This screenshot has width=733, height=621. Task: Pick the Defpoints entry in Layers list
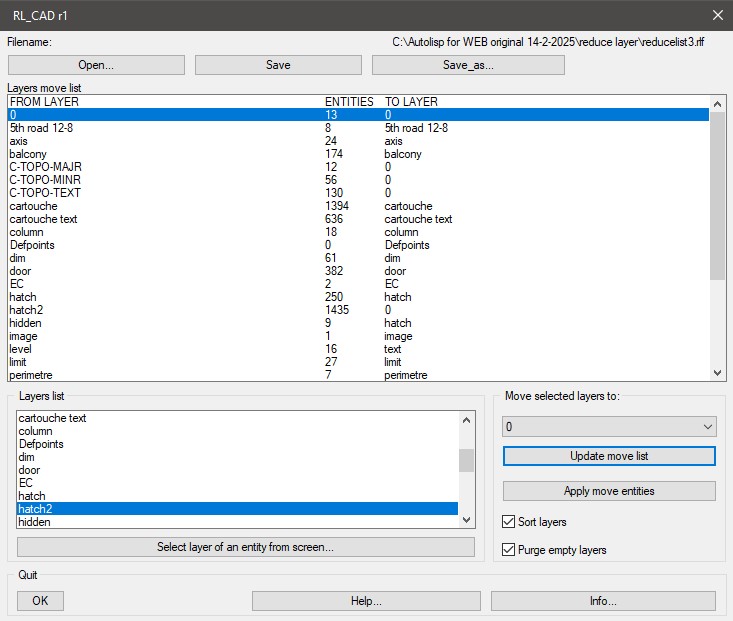pyautogui.click(x=41, y=444)
